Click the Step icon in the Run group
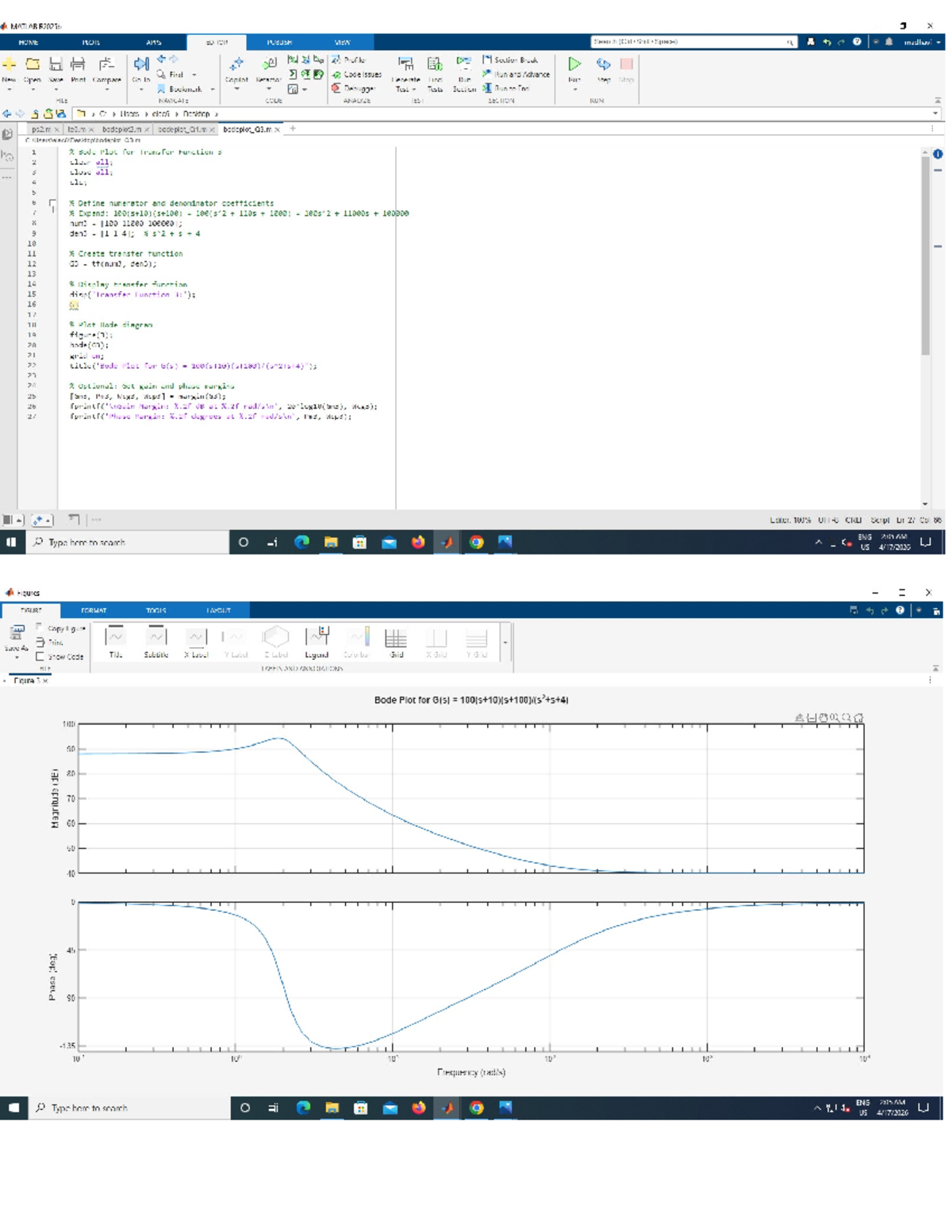The height and width of the screenshot is (1232, 952). click(x=604, y=64)
